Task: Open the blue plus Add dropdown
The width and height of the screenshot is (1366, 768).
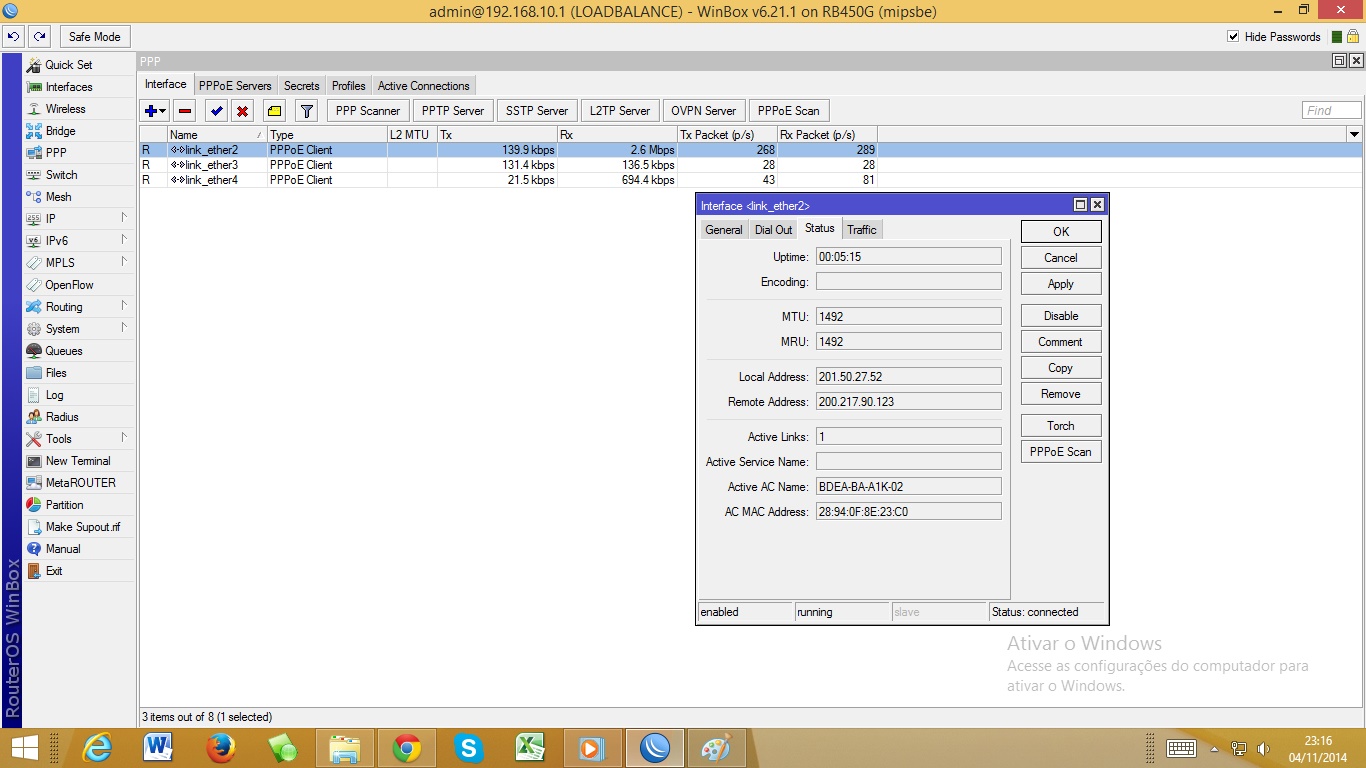Action: pyautogui.click(x=156, y=111)
